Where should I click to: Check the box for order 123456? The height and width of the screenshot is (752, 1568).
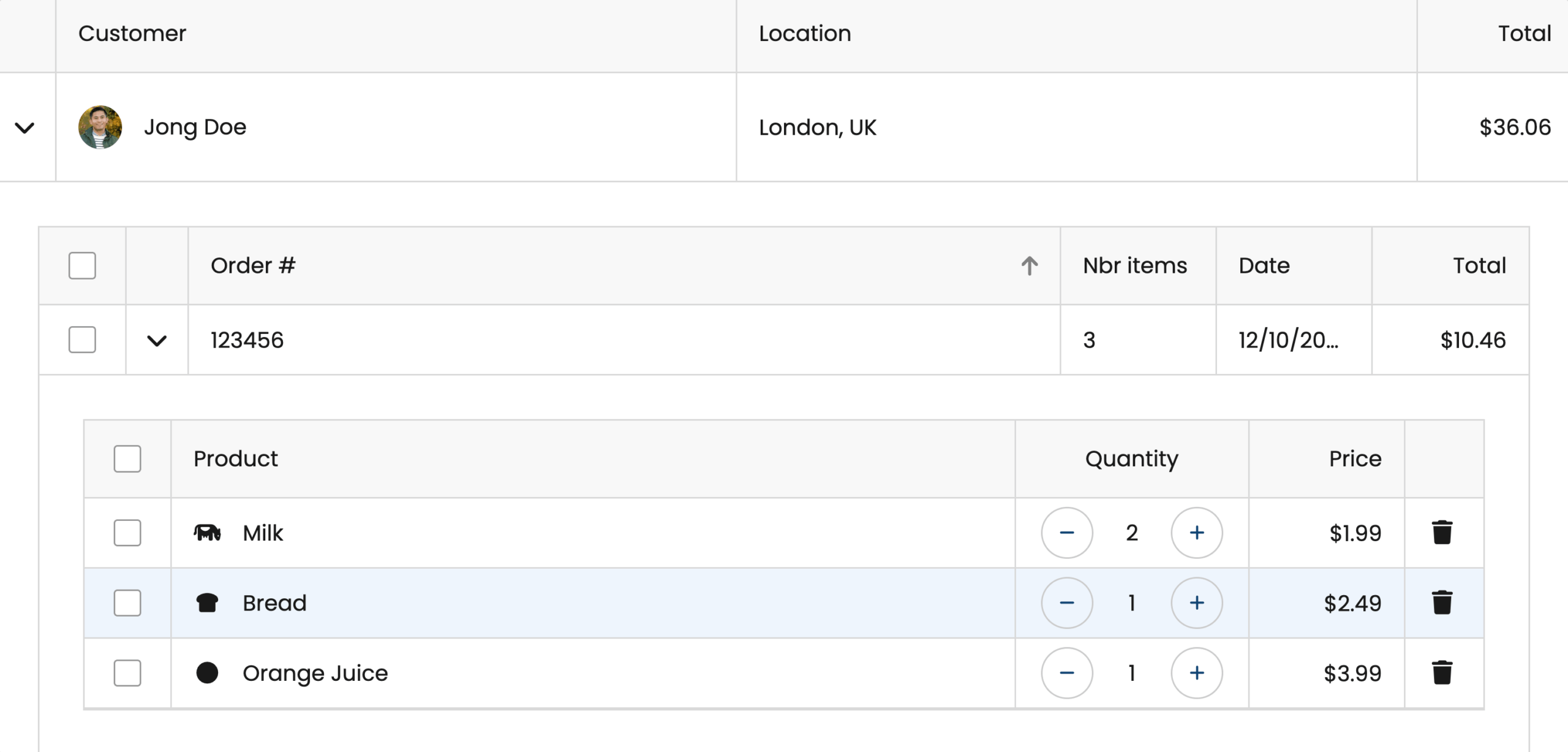tap(82, 340)
